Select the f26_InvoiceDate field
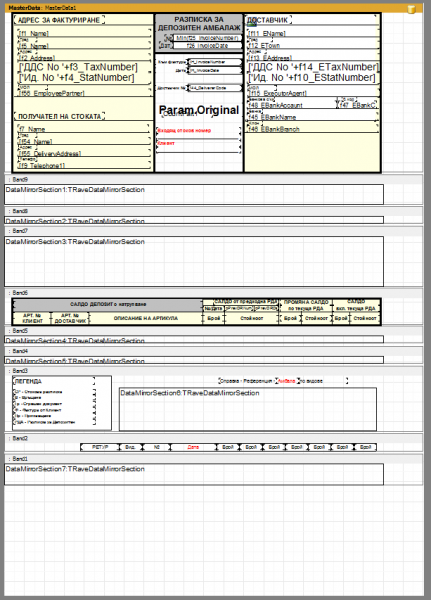Image resolution: width=431 pixels, height=600 pixels. click(207, 46)
